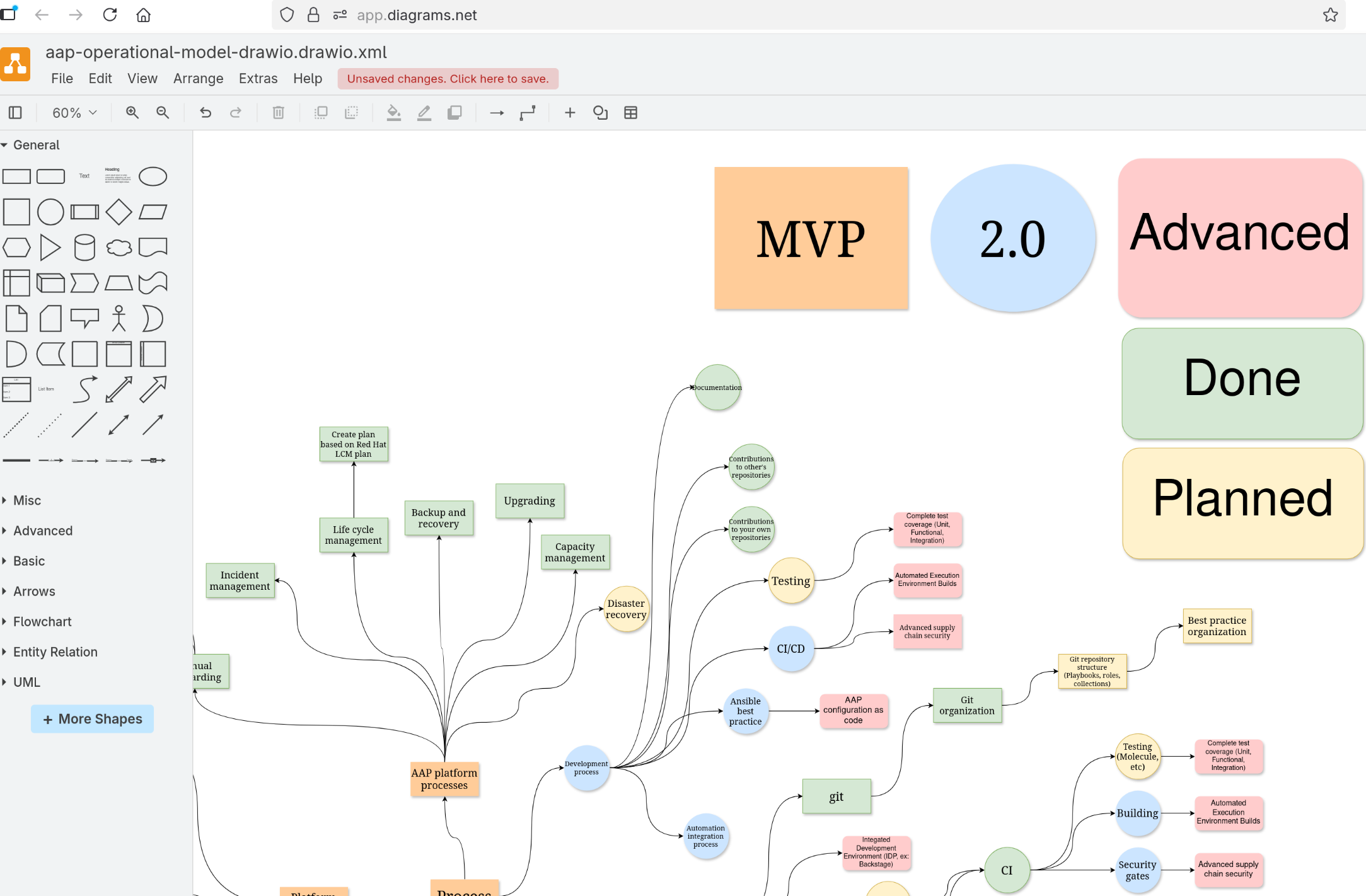
Task: Click the Line Color pencil icon
Action: tap(424, 113)
